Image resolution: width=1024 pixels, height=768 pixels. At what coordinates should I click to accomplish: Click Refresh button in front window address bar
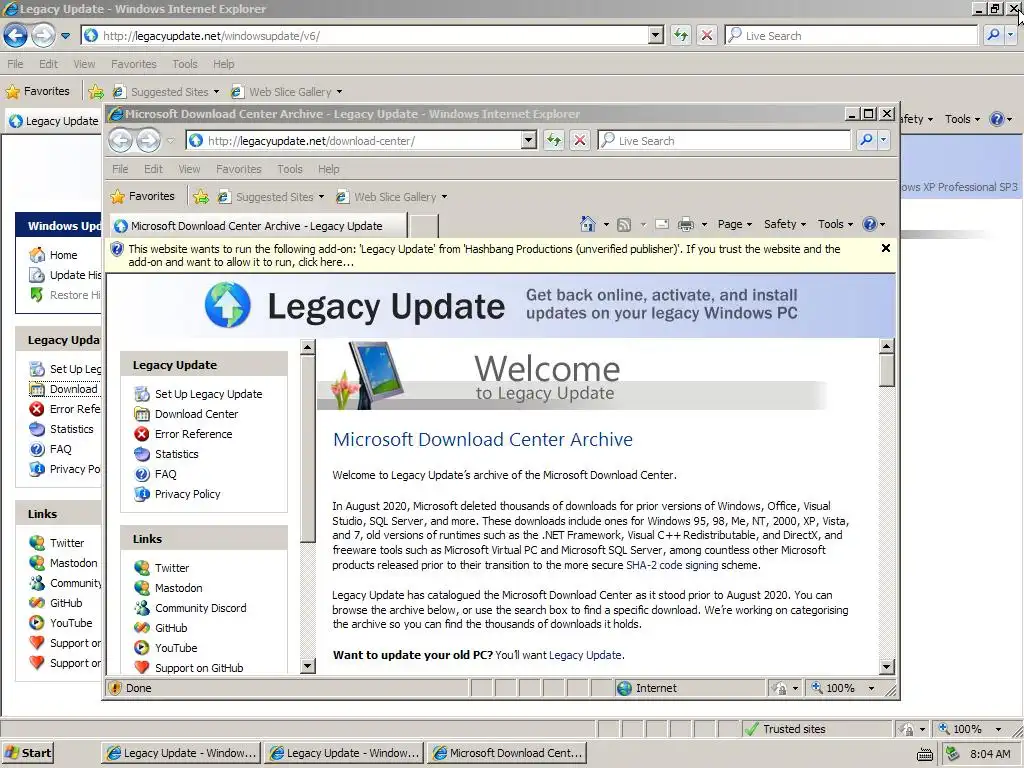(x=554, y=140)
